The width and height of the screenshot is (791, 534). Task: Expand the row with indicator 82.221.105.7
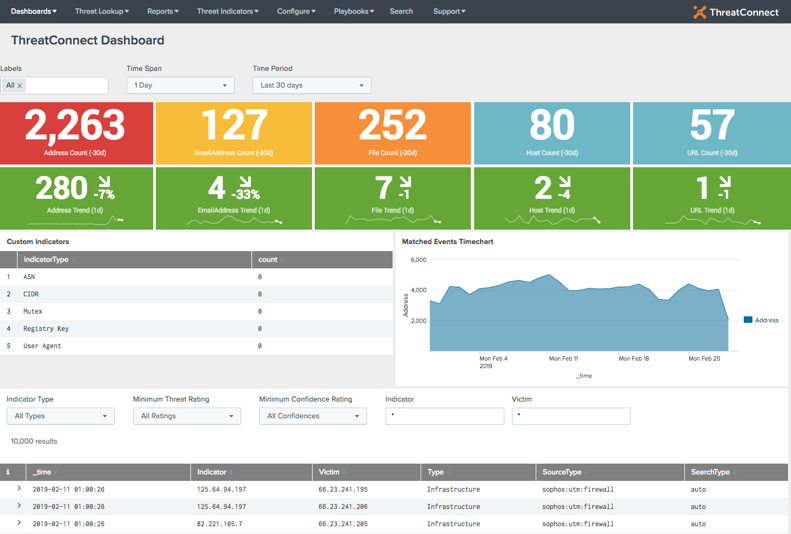(x=19, y=523)
